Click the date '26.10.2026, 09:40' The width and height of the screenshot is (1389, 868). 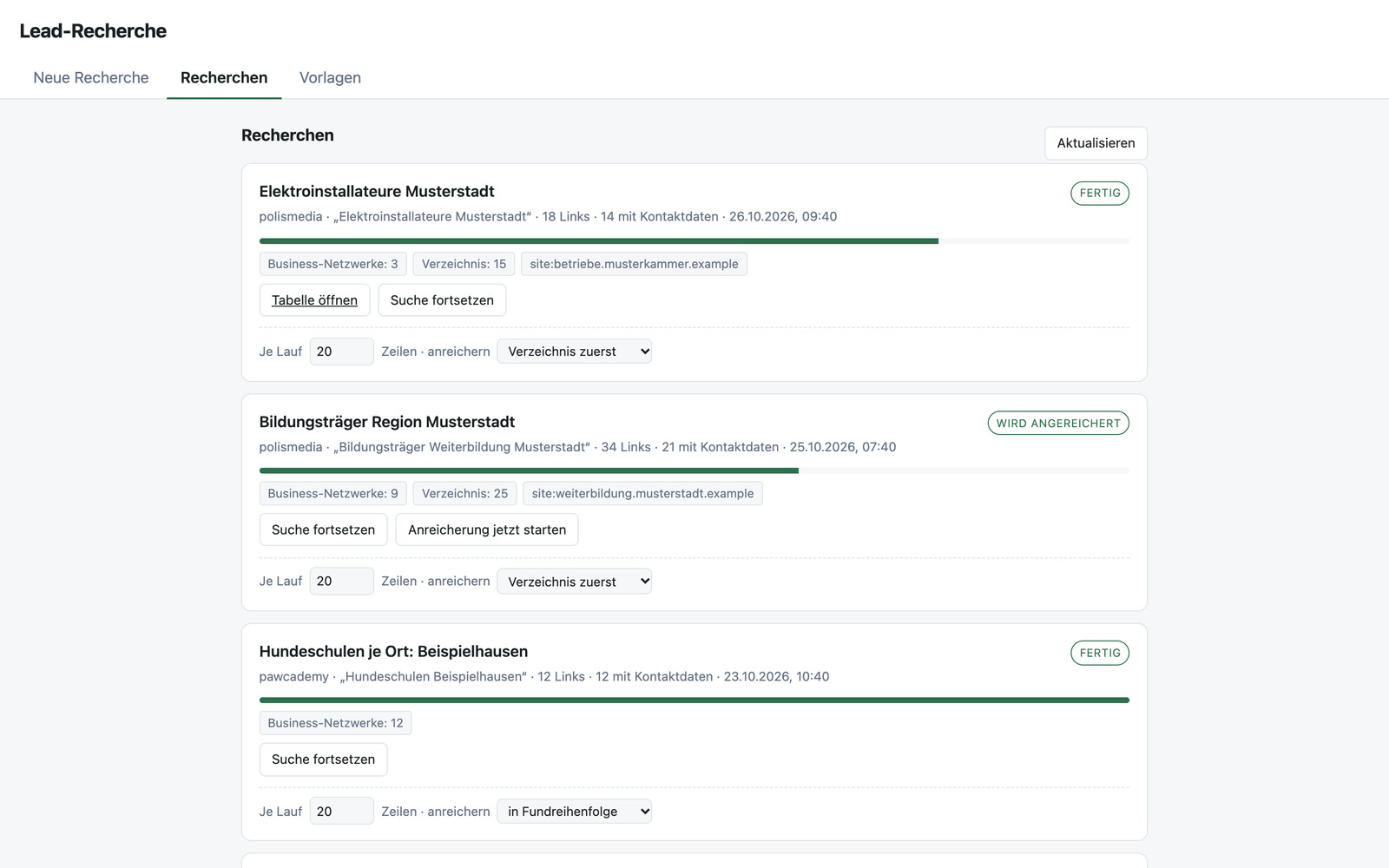pyautogui.click(x=783, y=217)
